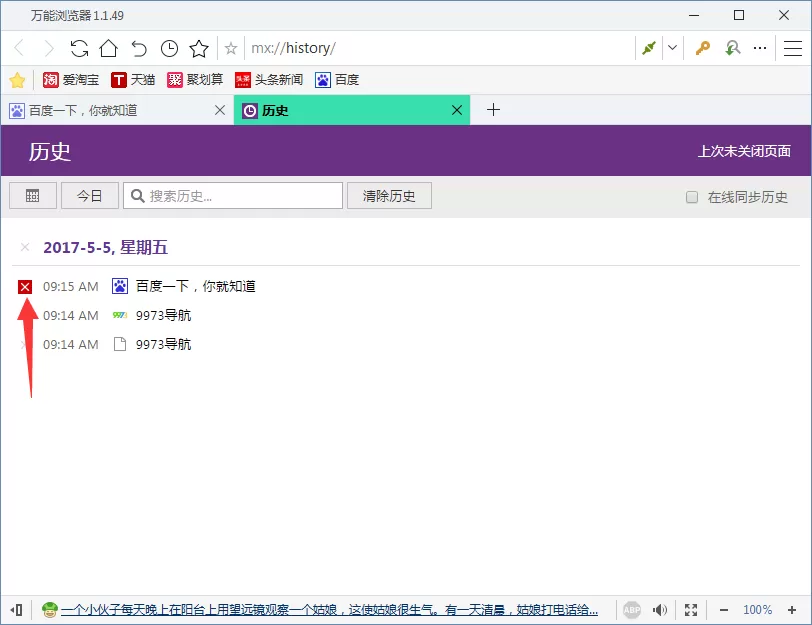The image size is (812, 625).
Task: Click the green plug connection icon
Action: [649, 48]
